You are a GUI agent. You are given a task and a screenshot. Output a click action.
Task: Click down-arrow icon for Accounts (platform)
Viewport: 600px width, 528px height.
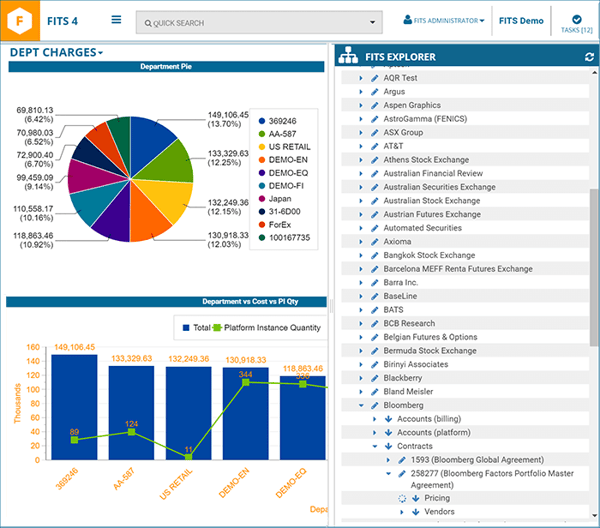click(x=388, y=432)
